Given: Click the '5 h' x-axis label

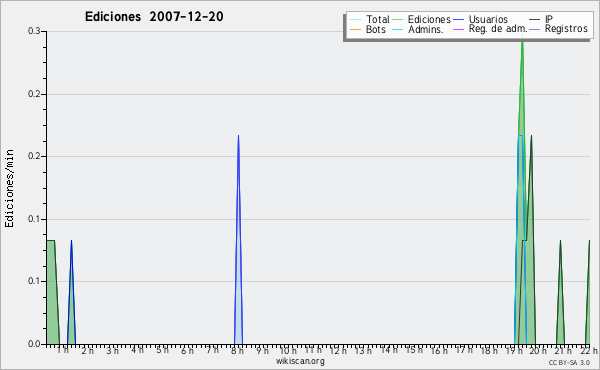Looking at the screenshot, I should click(x=163, y=350).
